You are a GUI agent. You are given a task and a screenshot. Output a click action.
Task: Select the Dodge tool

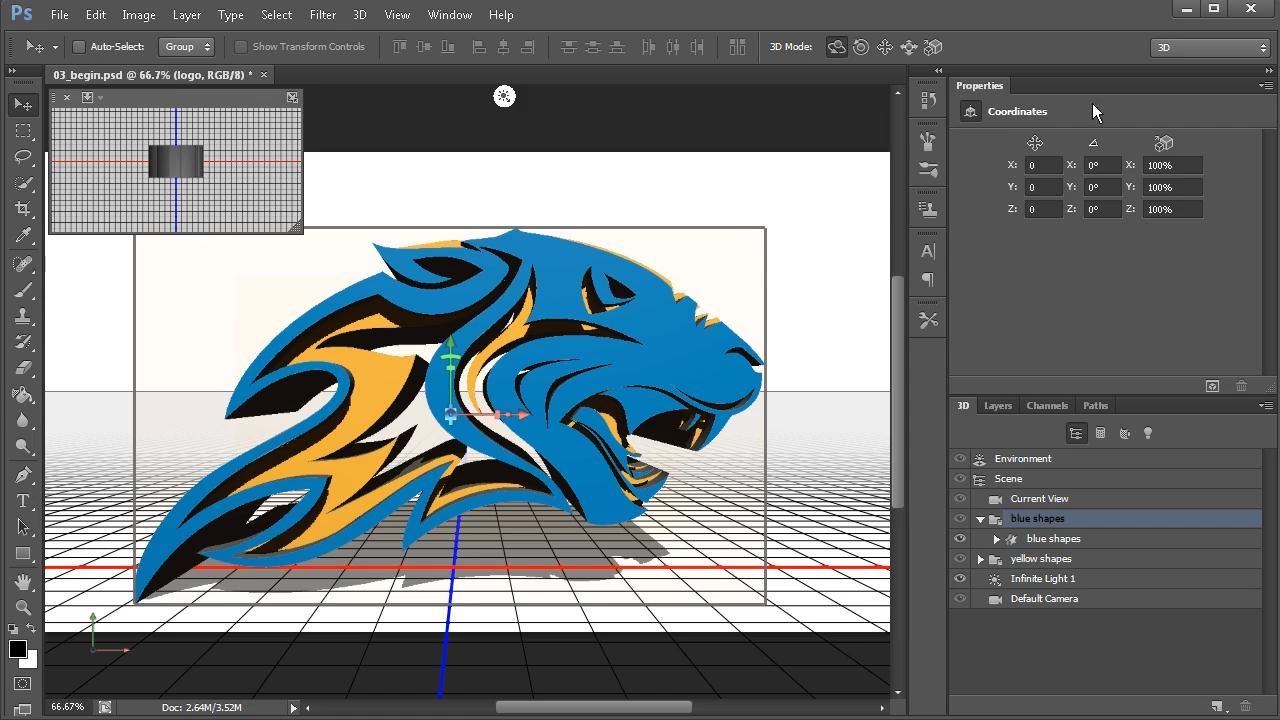[23, 446]
